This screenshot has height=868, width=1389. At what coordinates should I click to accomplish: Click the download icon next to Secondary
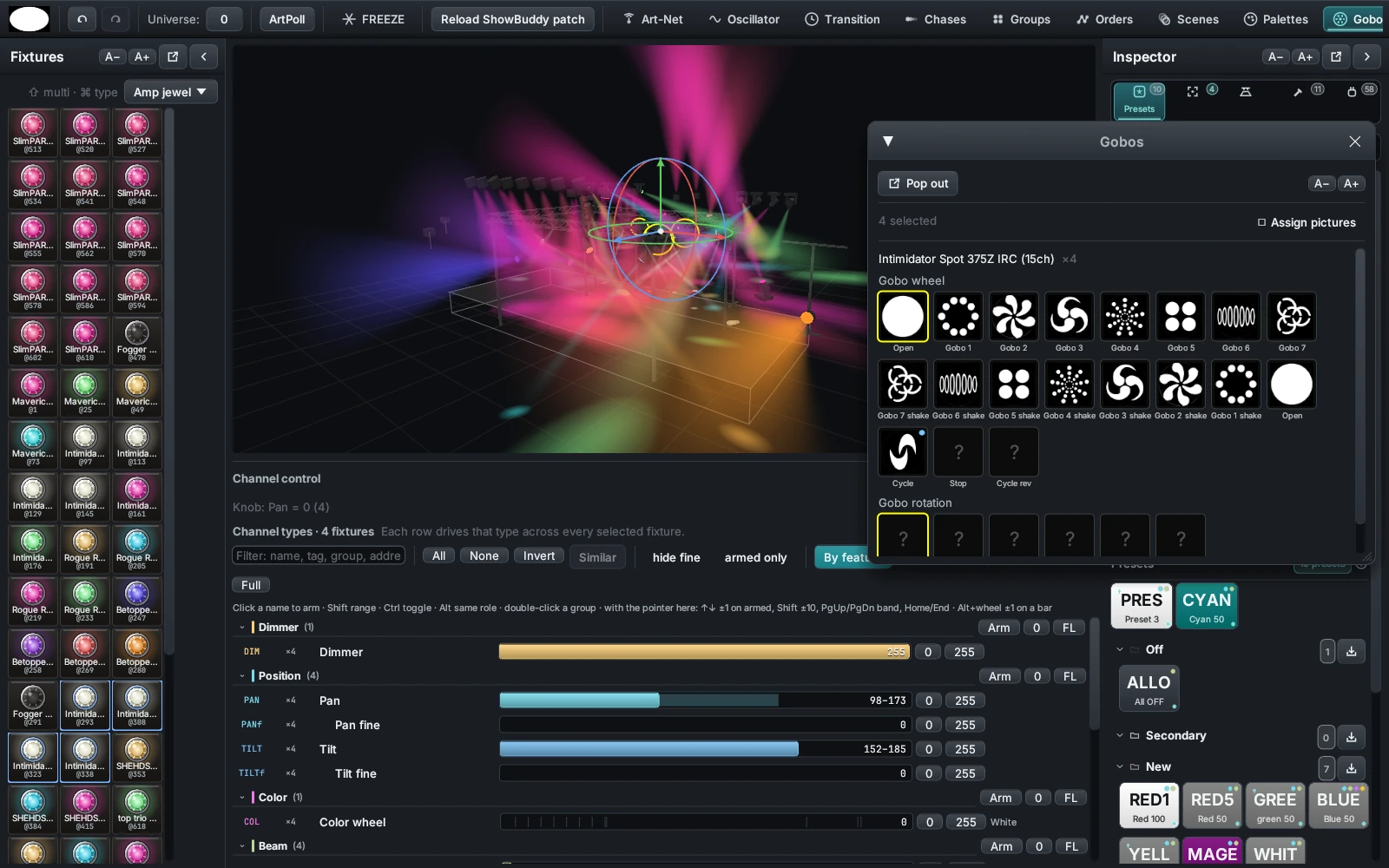tap(1352, 737)
